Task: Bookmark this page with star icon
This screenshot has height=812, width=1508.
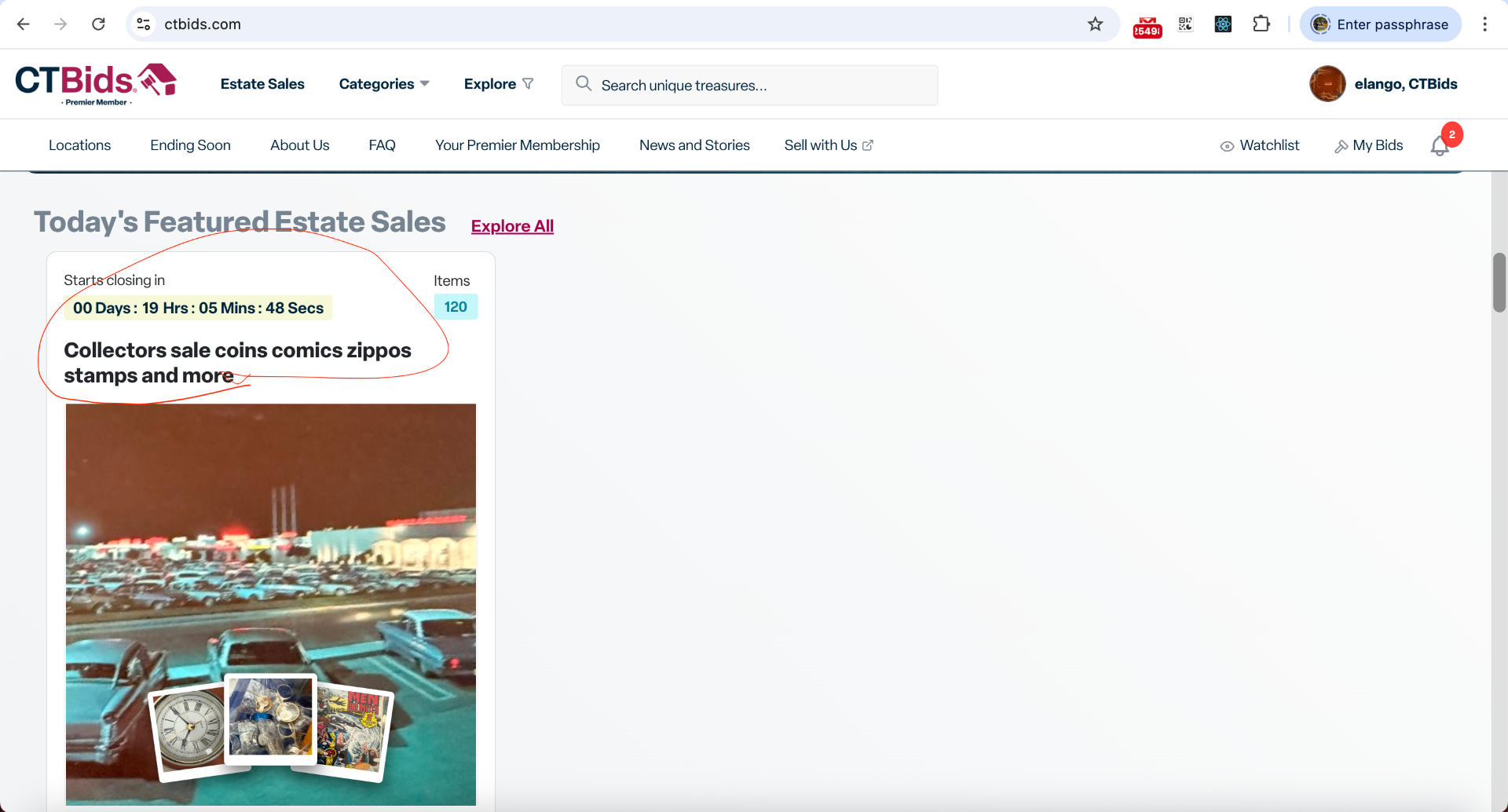Action: (x=1095, y=24)
